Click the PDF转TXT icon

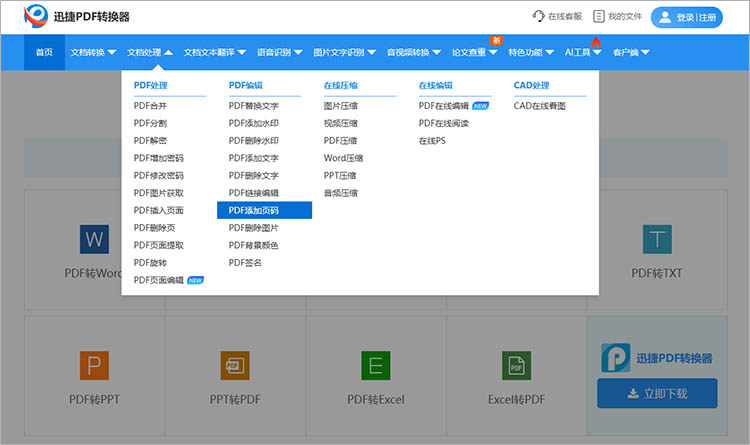[657, 239]
